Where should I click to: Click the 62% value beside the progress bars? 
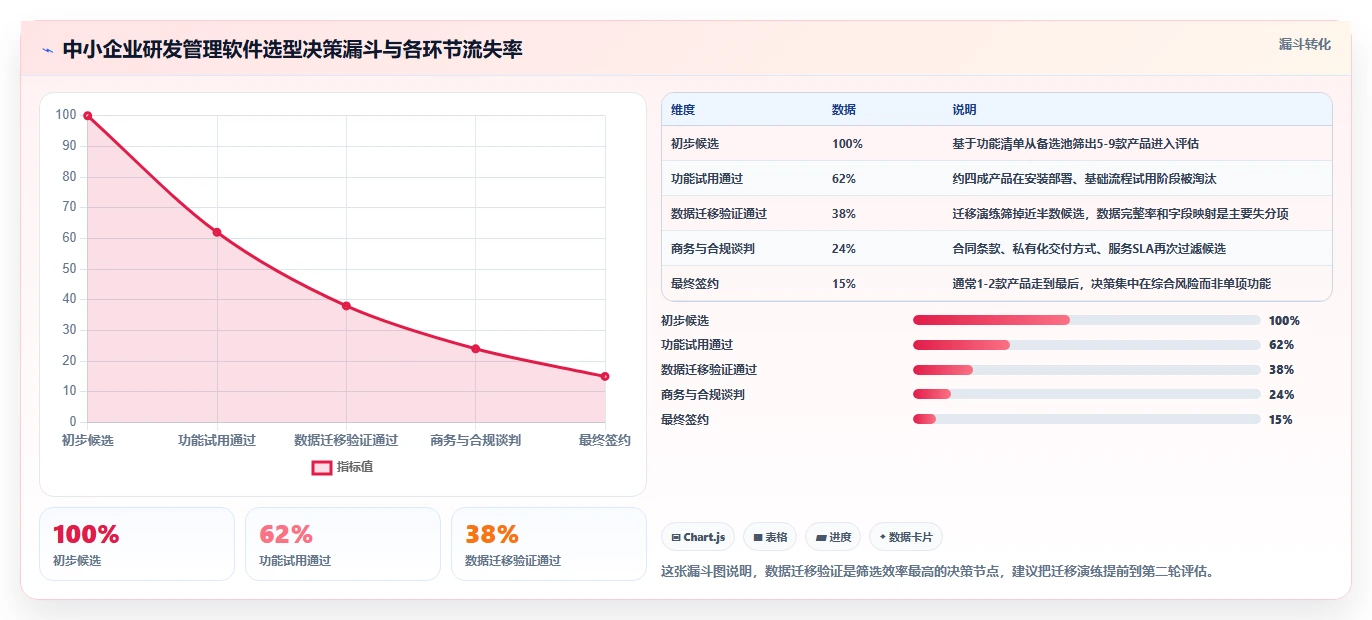pyautogui.click(x=1281, y=345)
